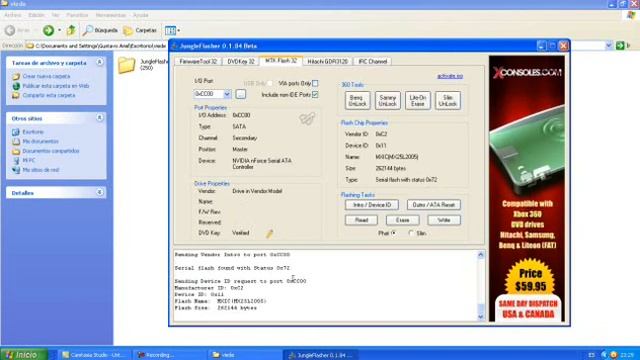This screenshot has height=360, width=640.
Task: Open Mis sitios de red from Otros sitios
Action: [x=40, y=170]
